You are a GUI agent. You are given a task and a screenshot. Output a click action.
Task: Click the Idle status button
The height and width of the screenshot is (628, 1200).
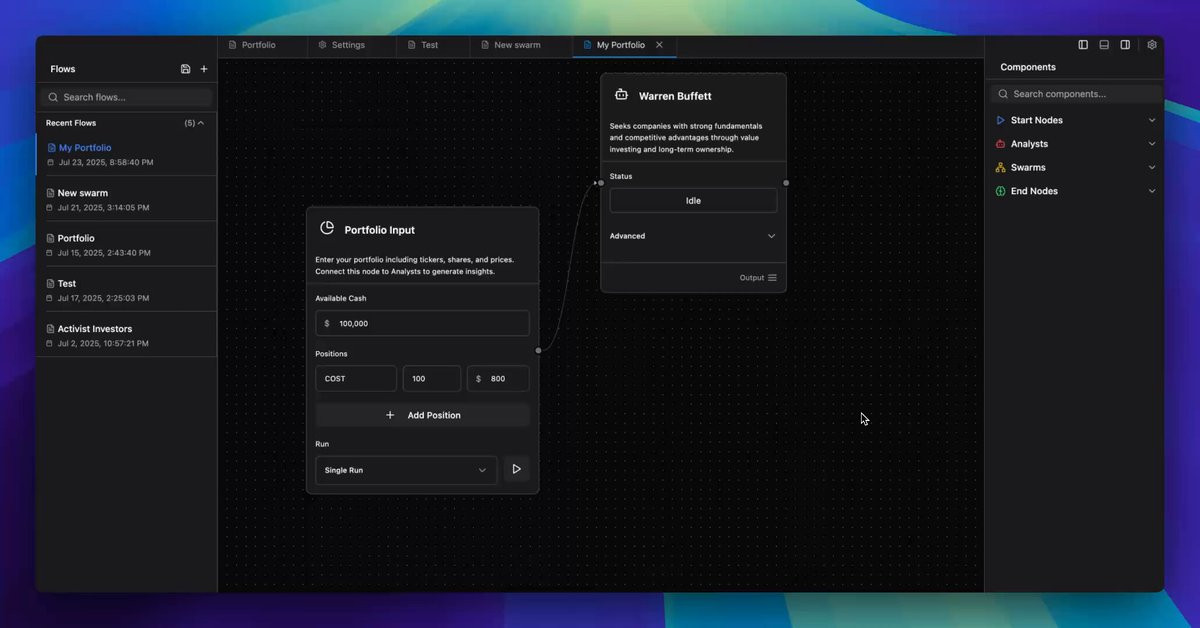coord(693,200)
